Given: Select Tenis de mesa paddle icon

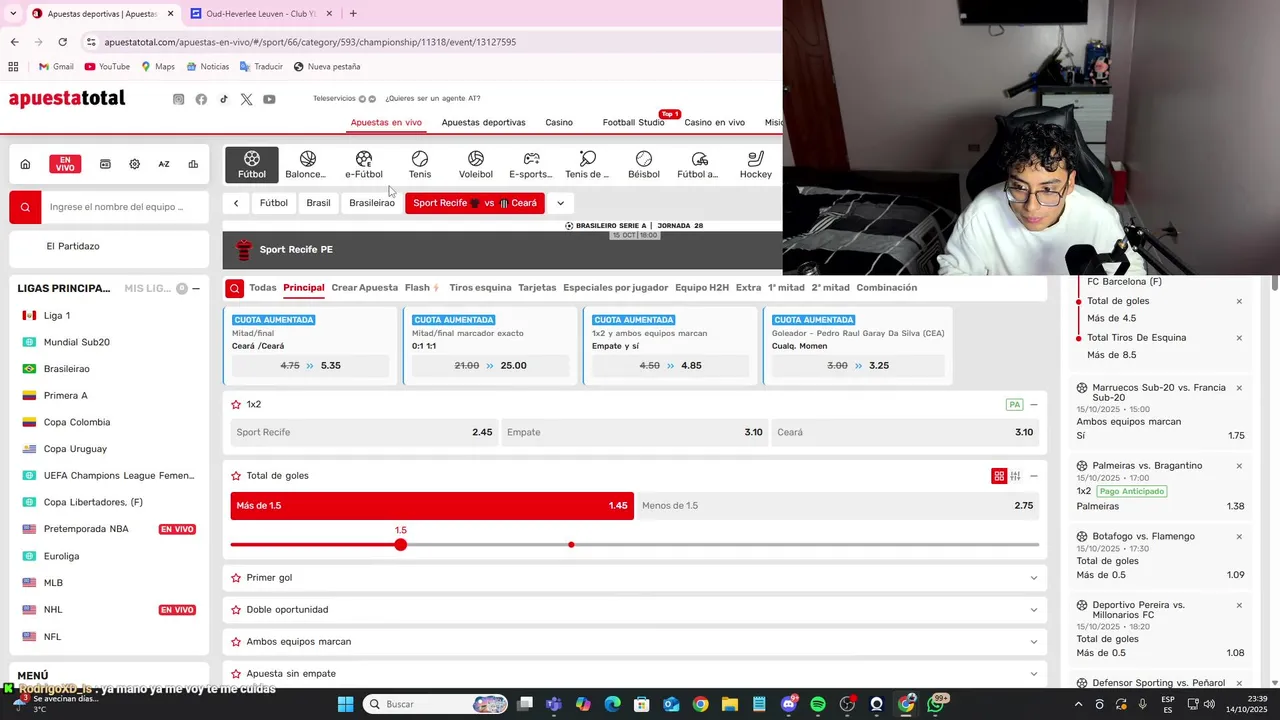Looking at the screenshot, I should 587,165.
